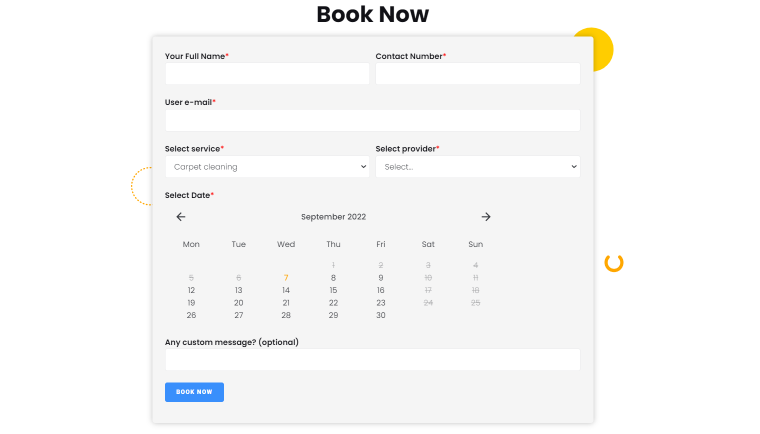Screen dimensions: 760x434
Task: Choose September 30 as the date
Action: pyautogui.click(x=380, y=315)
